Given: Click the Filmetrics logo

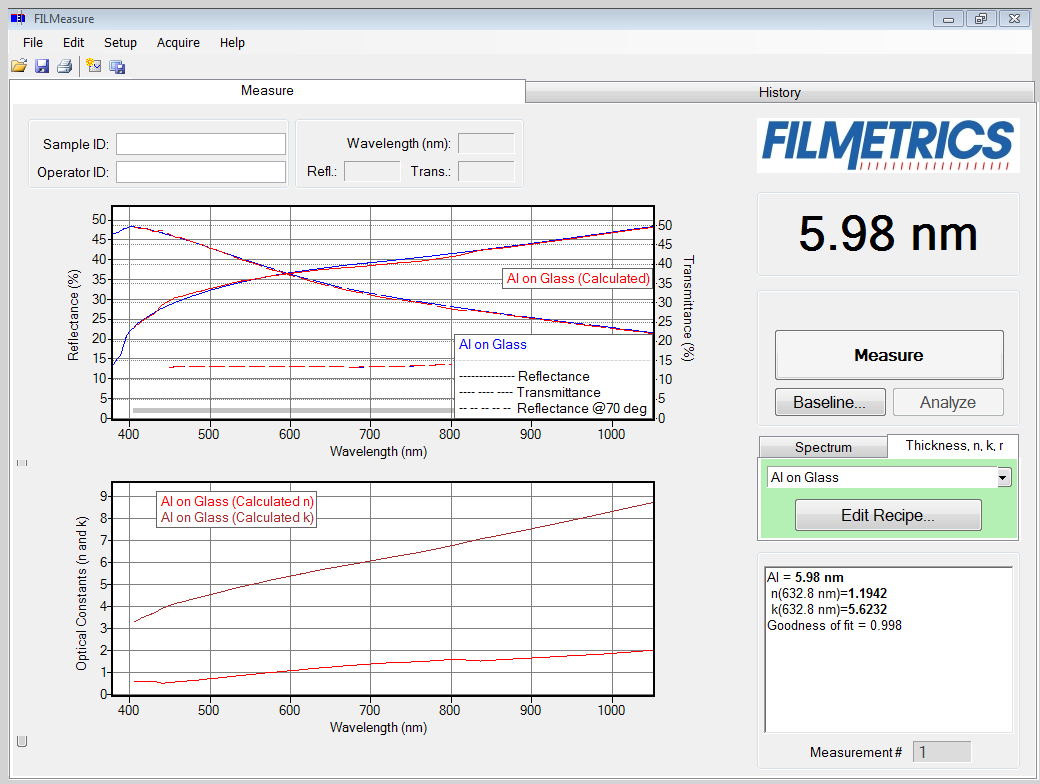Looking at the screenshot, I should [888, 145].
